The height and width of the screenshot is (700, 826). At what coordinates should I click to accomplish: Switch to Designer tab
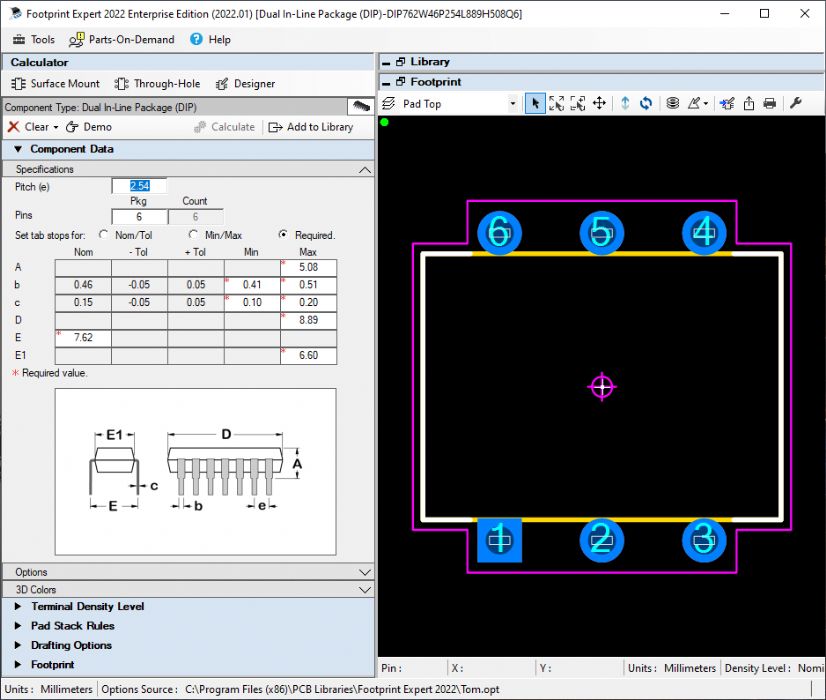[245, 84]
